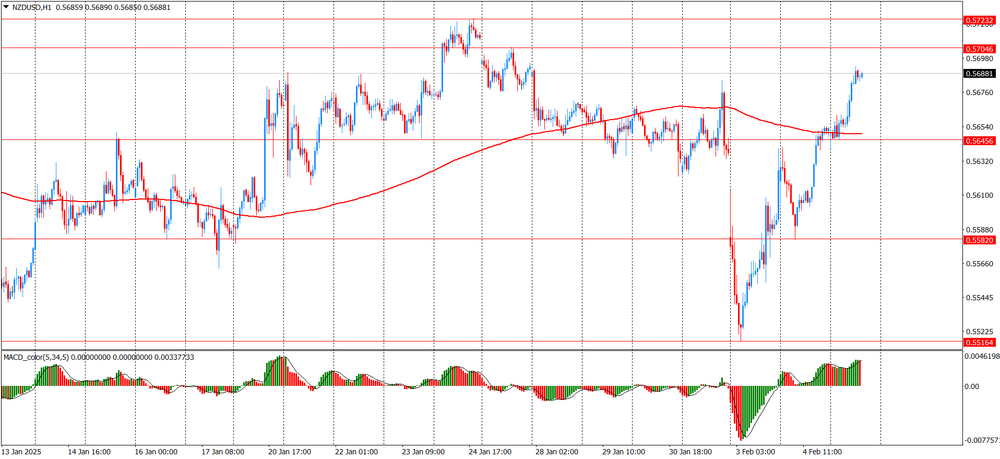Image resolution: width=1000 pixels, height=459 pixels.
Task: Select the 0.56456 red price label
Action: [980, 141]
